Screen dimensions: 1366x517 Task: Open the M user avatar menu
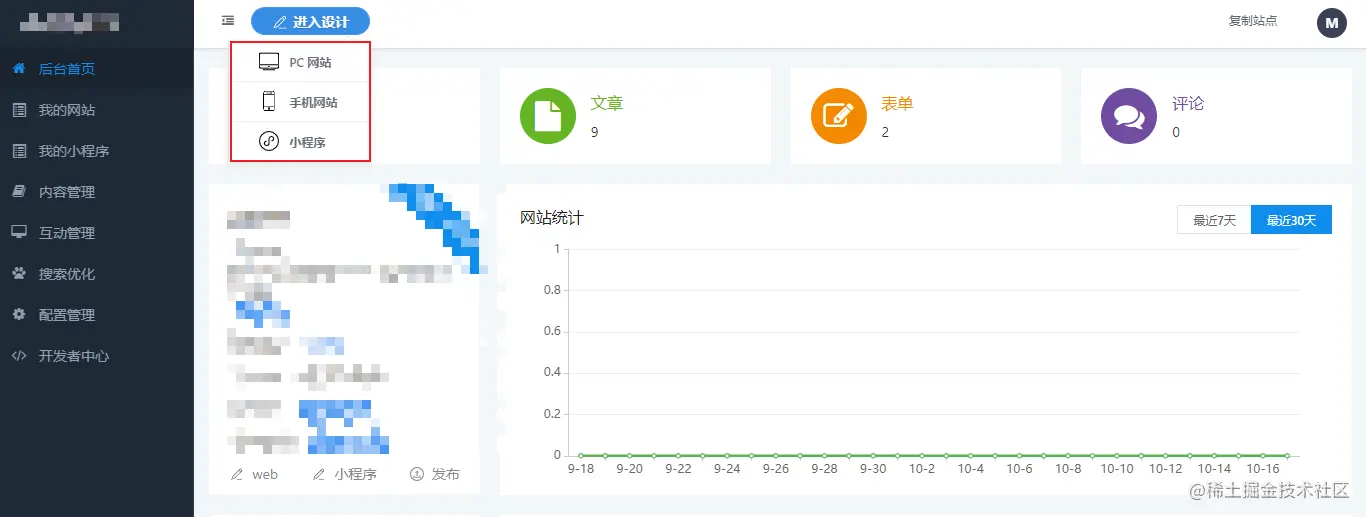coord(1332,22)
